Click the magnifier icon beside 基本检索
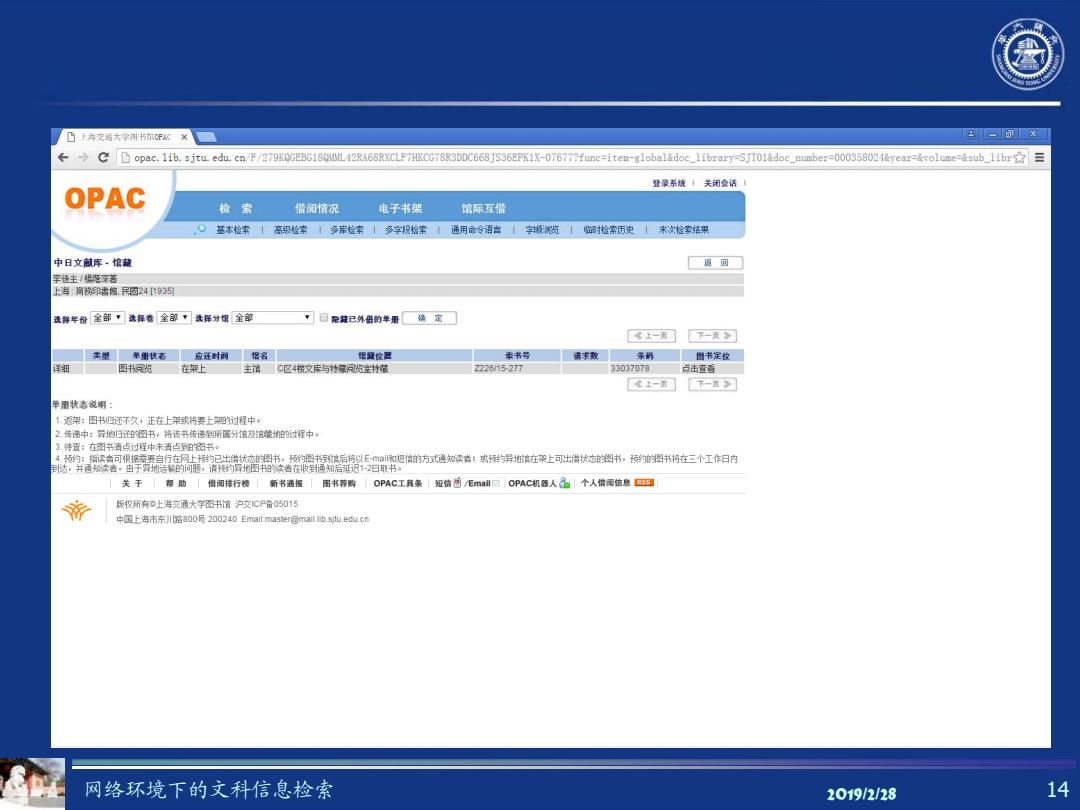 (200, 229)
